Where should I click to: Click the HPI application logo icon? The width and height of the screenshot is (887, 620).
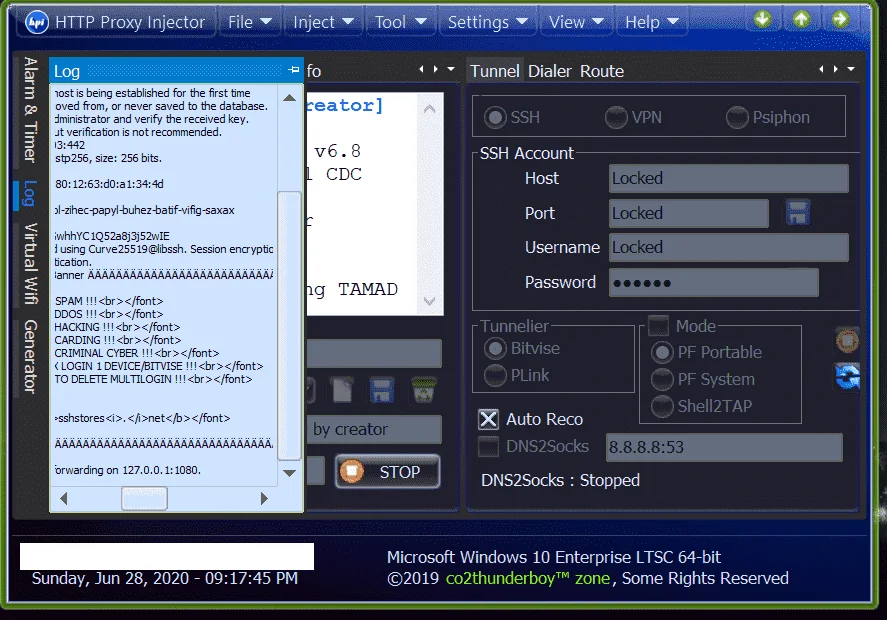tap(37, 22)
